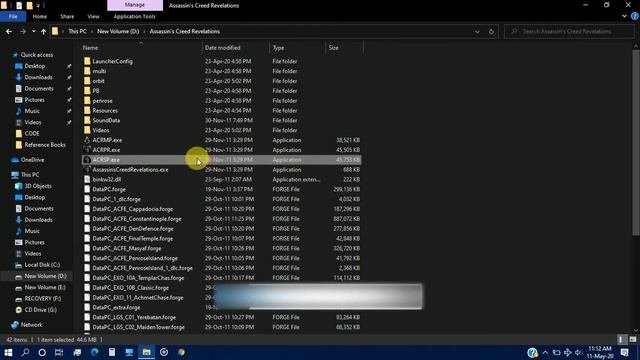Viewport: 640px width, 360px height.
Task: Select the Manage contextual tab
Action: 135,5
